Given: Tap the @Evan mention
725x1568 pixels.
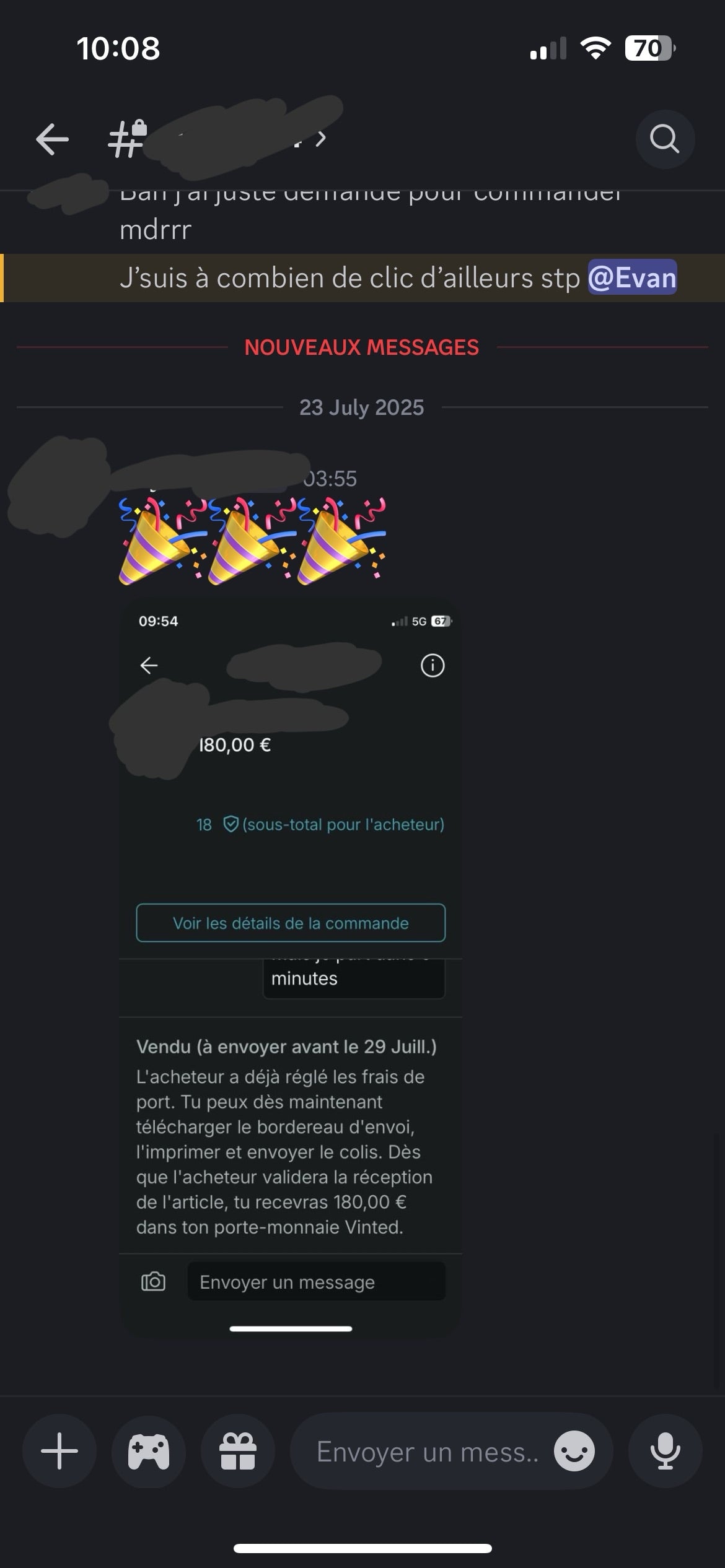Looking at the screenshot, I should click(x=632, y=277).
